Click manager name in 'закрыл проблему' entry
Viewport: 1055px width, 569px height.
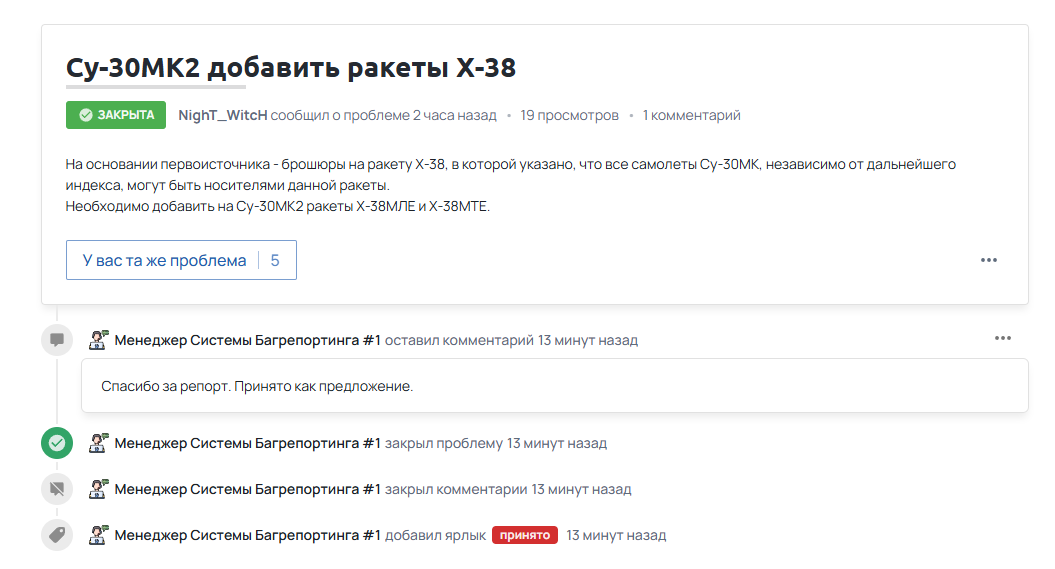coord(247,443)
